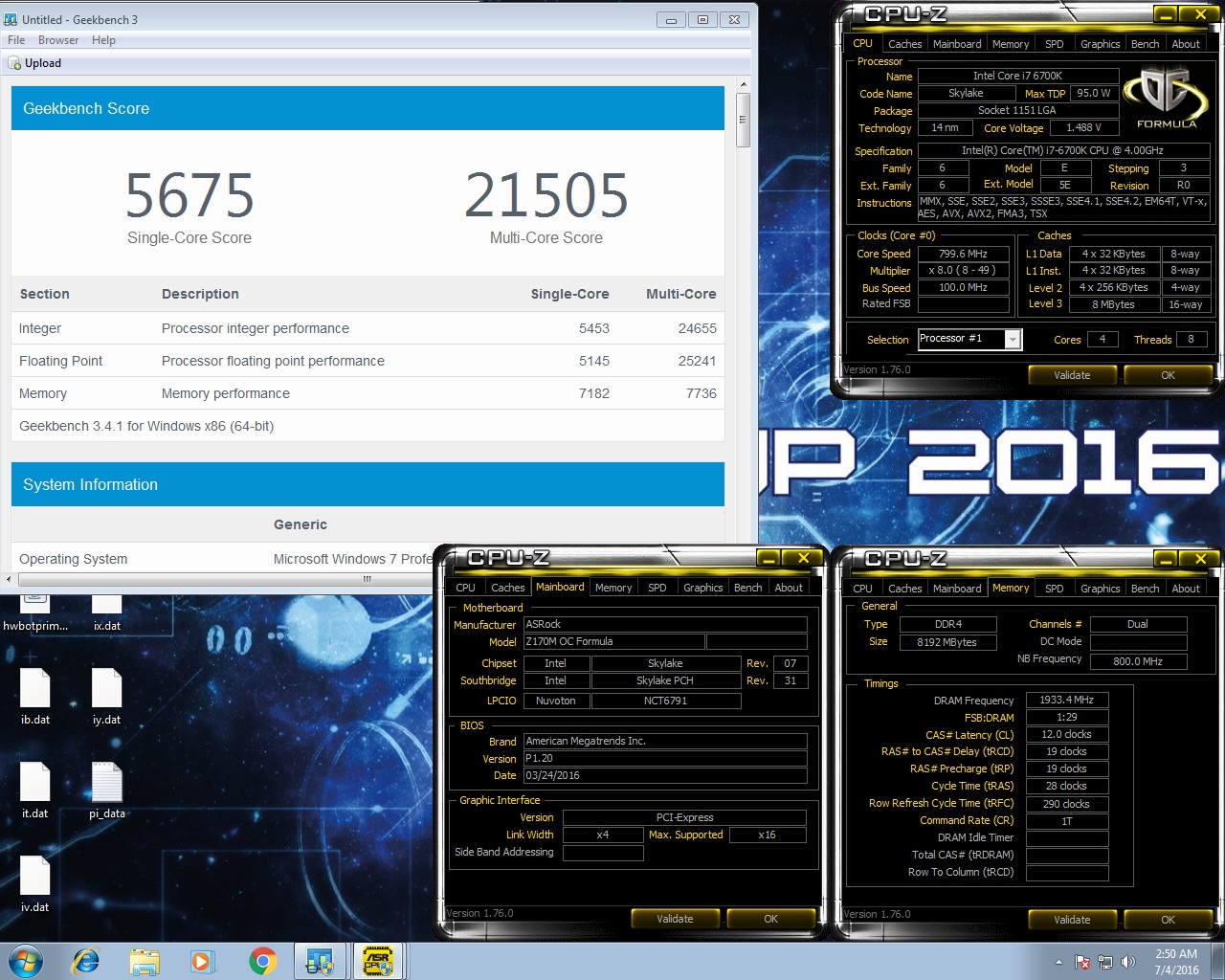Viewport: 1225px width, 980px height.
Task: Select the iv.dat desktop file
Action: click(35, 884)
